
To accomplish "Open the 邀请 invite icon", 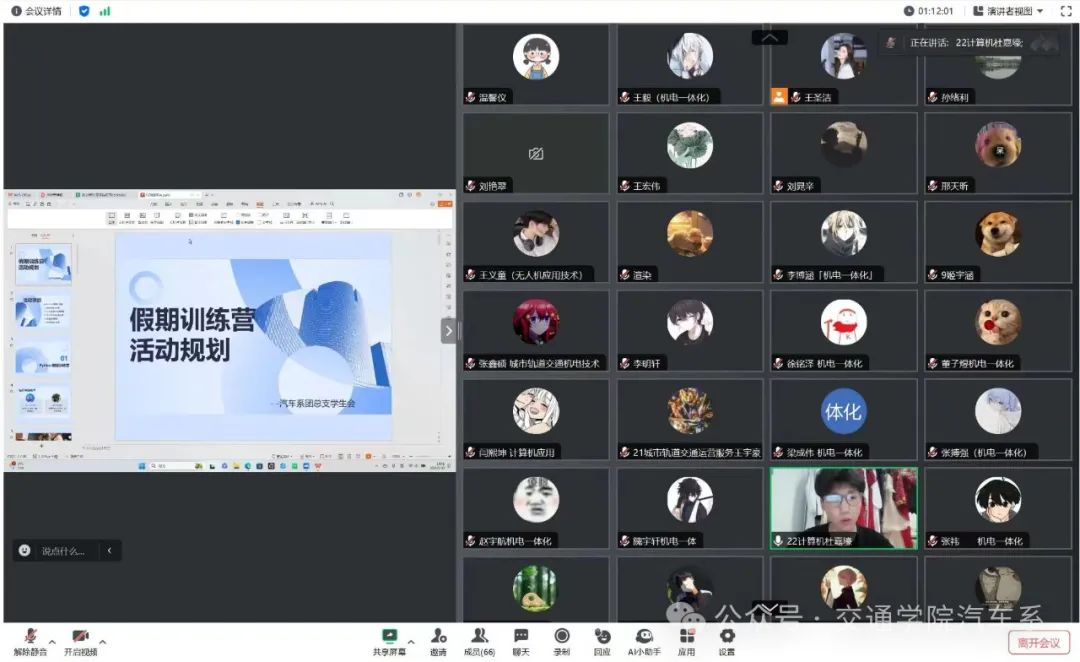I will point(438,640).
